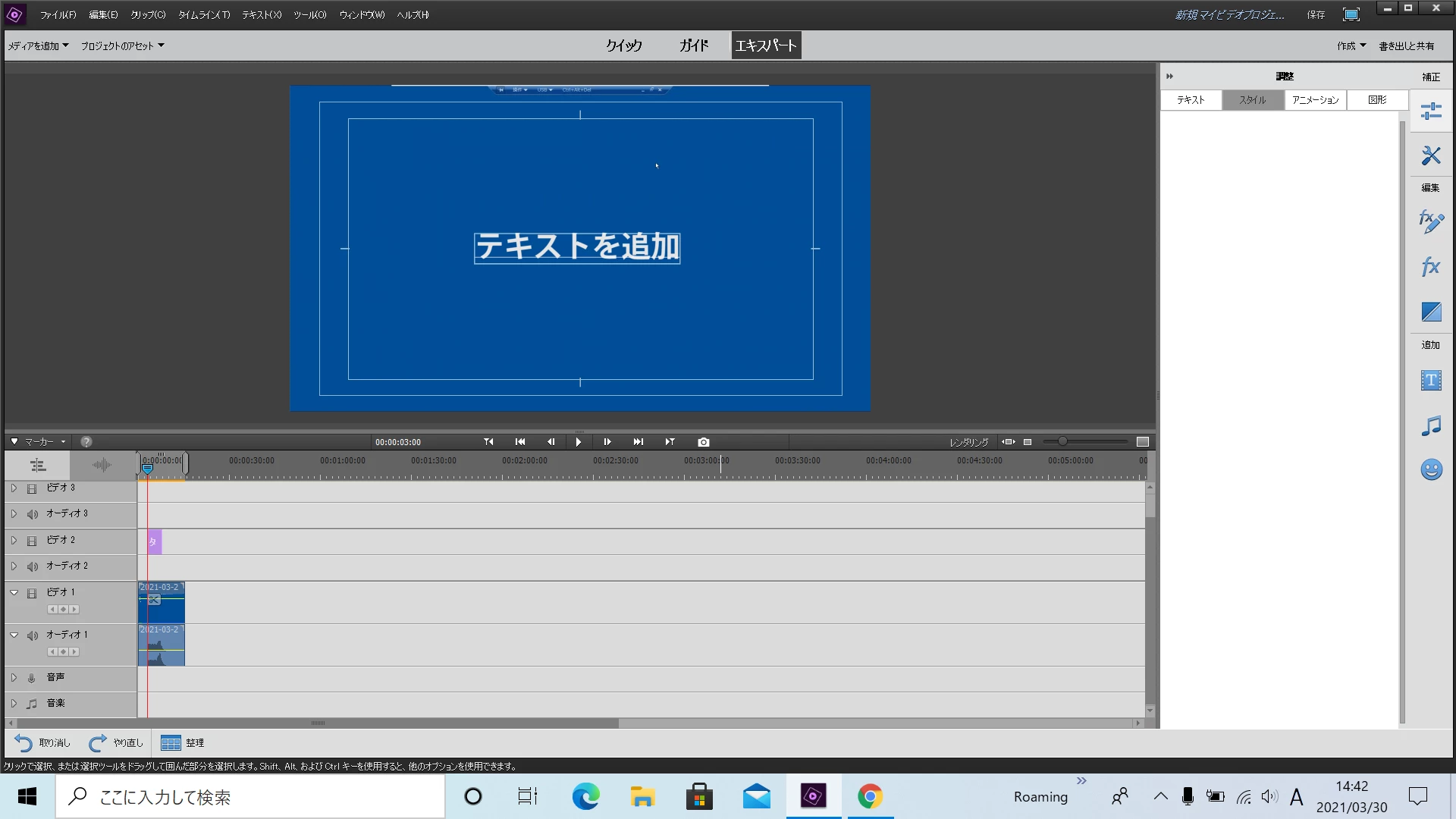
Task: Open the Tools scissors-wrench icon
Action: click(1431, 156)
